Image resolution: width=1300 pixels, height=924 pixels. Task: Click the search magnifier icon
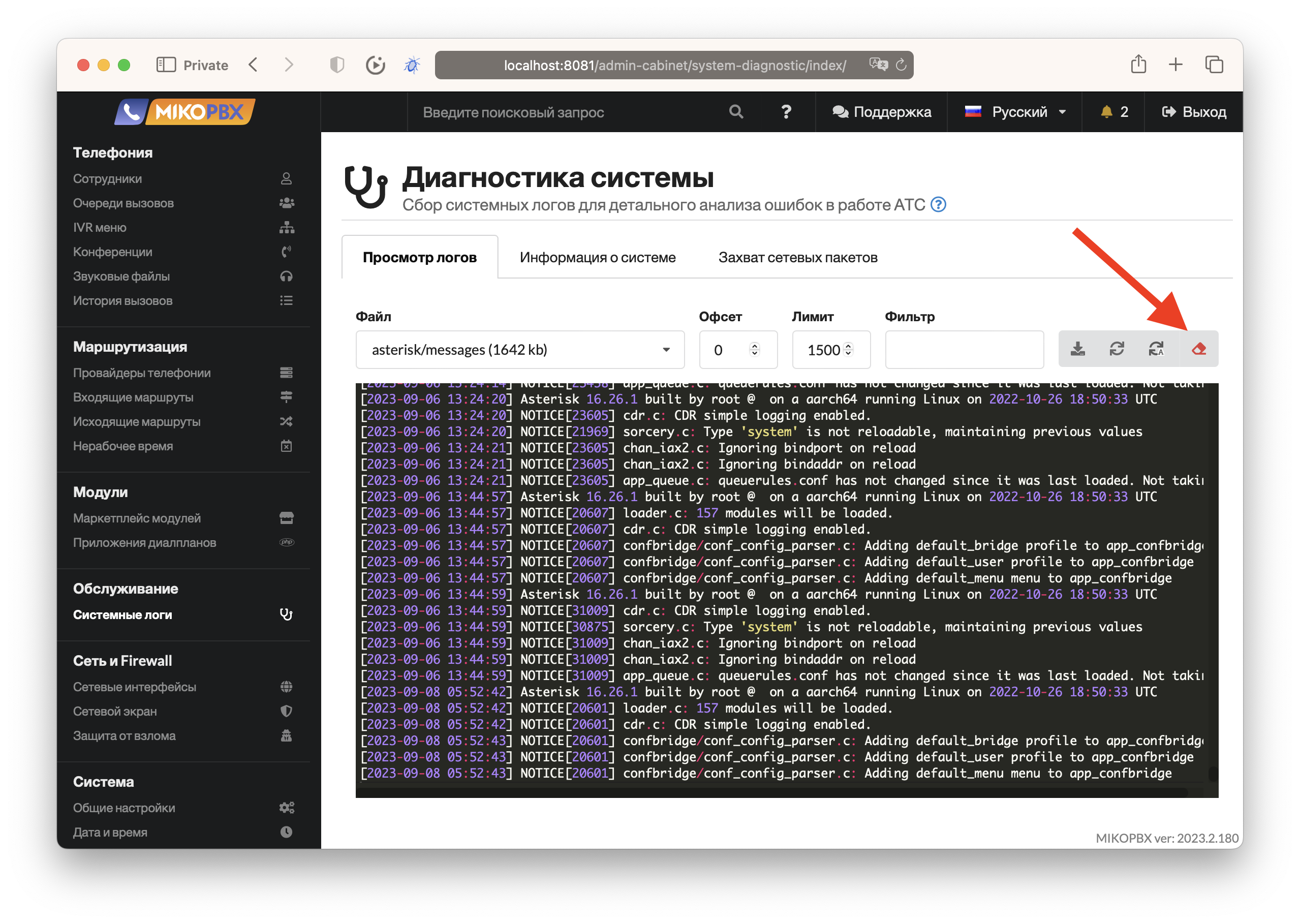pos(735,112)
